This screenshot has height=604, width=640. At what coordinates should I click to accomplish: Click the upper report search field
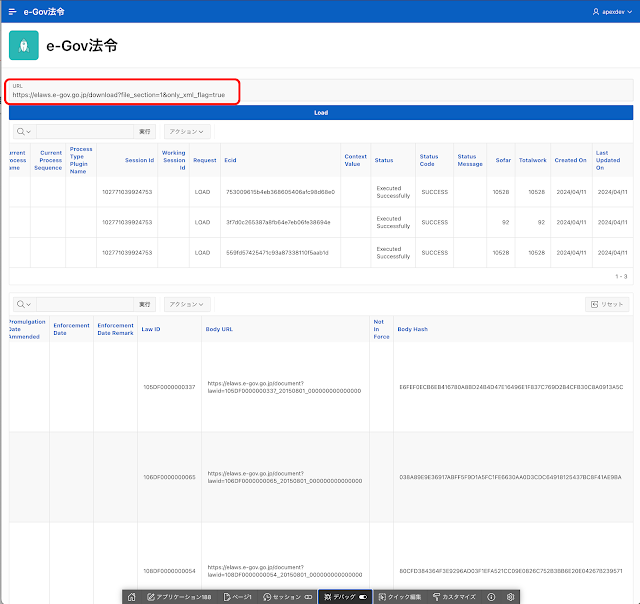pyautogui.click(x=85, y=131)
